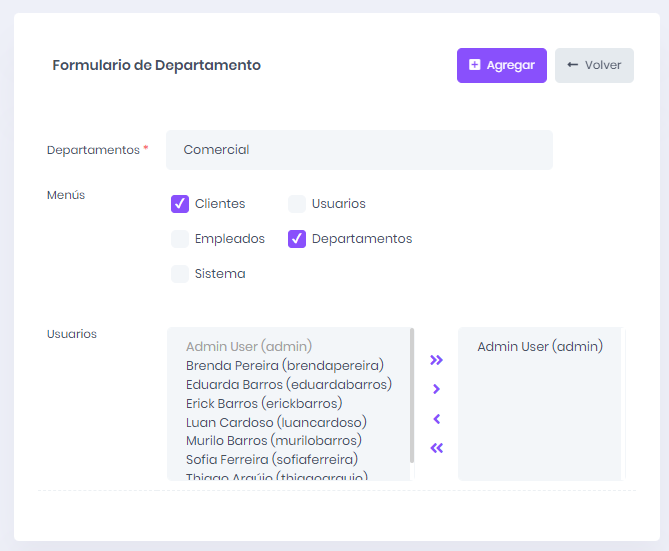This screenshot has height=551, width=669.
Task: Go back with the Volver button
Action: (x=594, y=65)
